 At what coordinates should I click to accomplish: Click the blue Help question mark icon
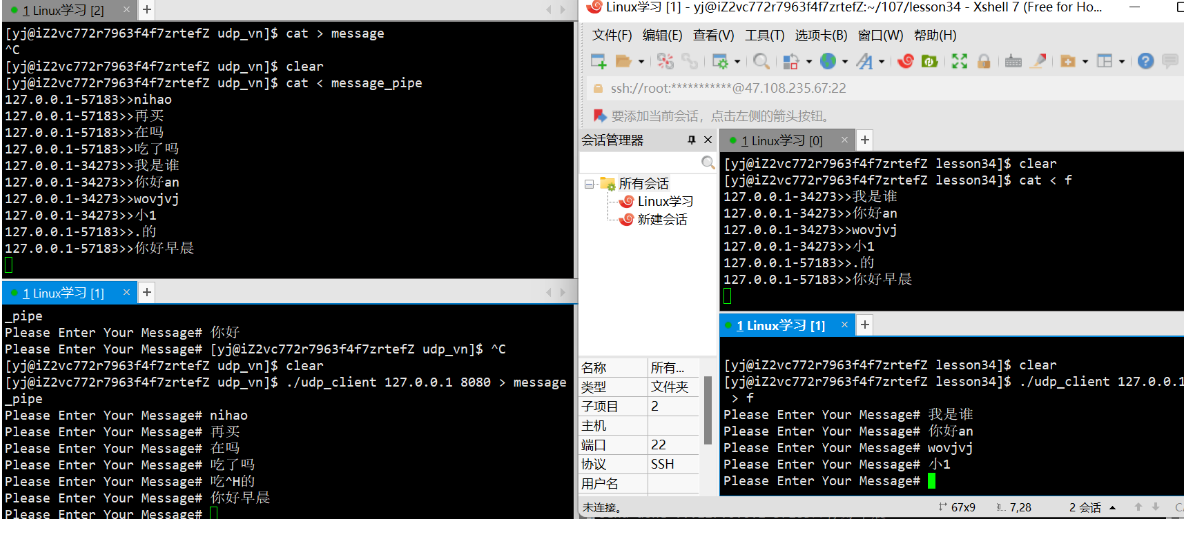tap(1146, 61)
